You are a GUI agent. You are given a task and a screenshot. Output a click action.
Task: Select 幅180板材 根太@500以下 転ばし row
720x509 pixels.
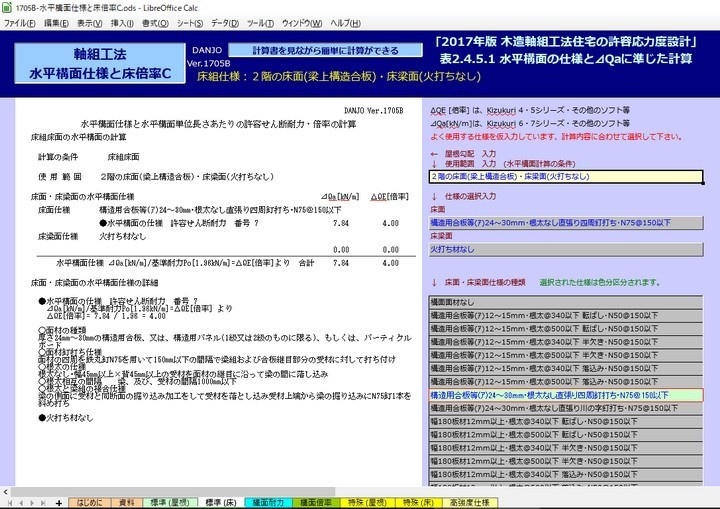566,435
